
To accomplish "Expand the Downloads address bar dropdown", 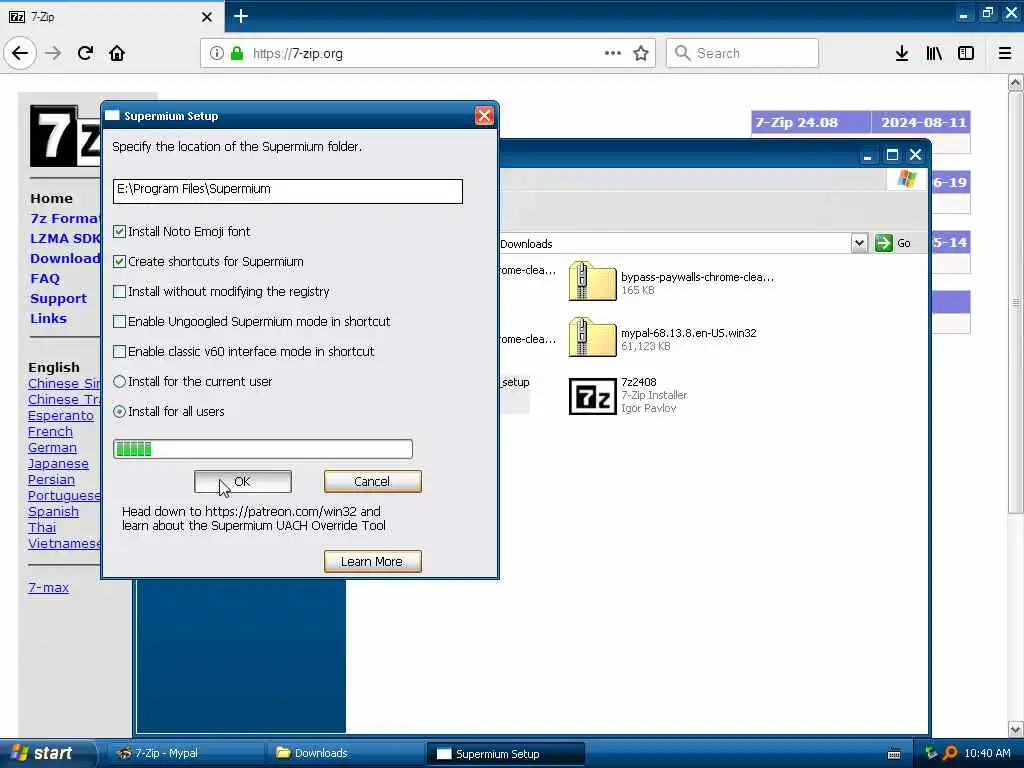I will (x=859, y=243).
